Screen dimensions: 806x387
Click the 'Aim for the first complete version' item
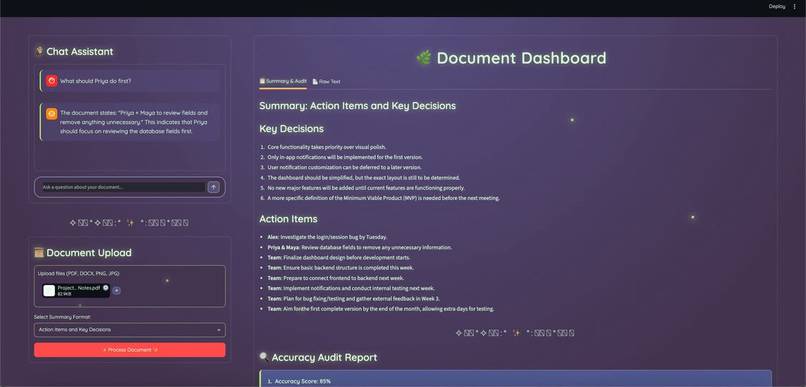380,309
